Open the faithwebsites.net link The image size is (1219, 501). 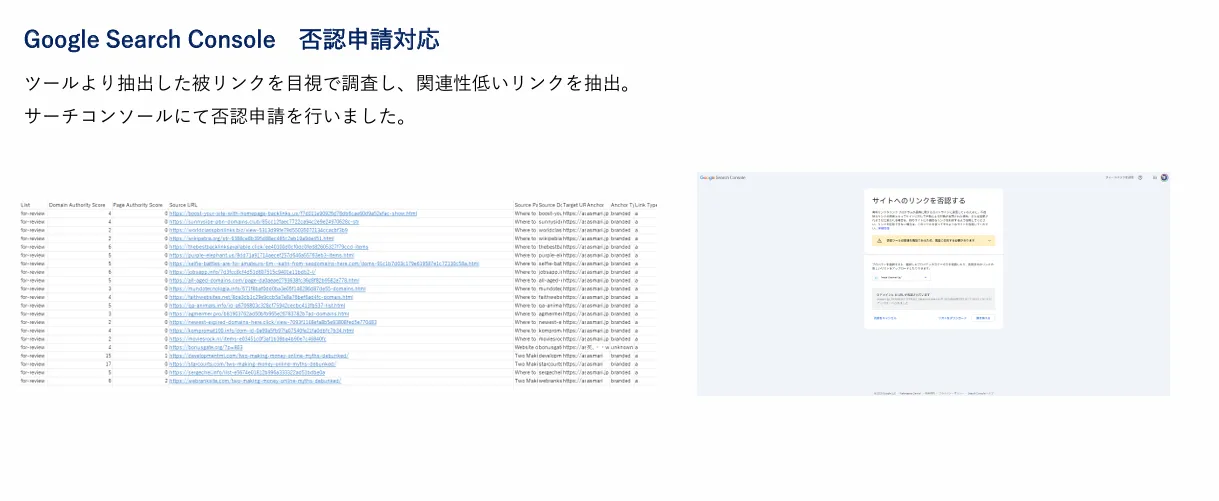click(x=260, y=297)
